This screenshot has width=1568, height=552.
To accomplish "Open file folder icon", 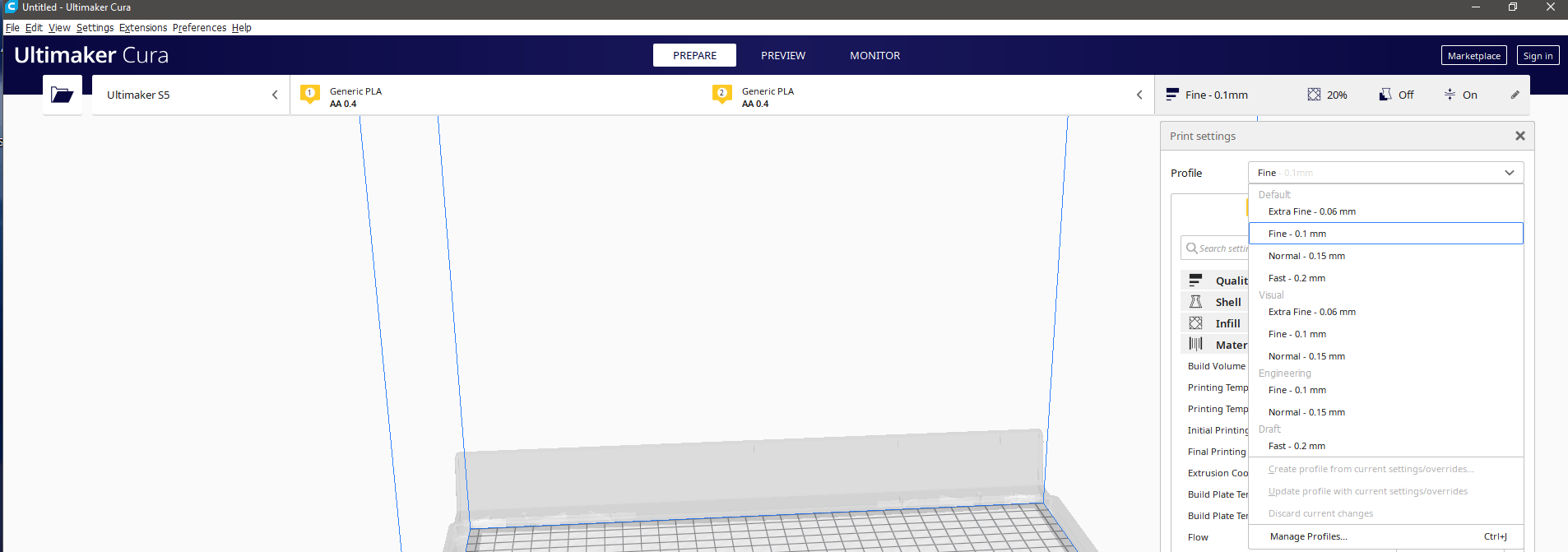I will [x=63, y=95].
